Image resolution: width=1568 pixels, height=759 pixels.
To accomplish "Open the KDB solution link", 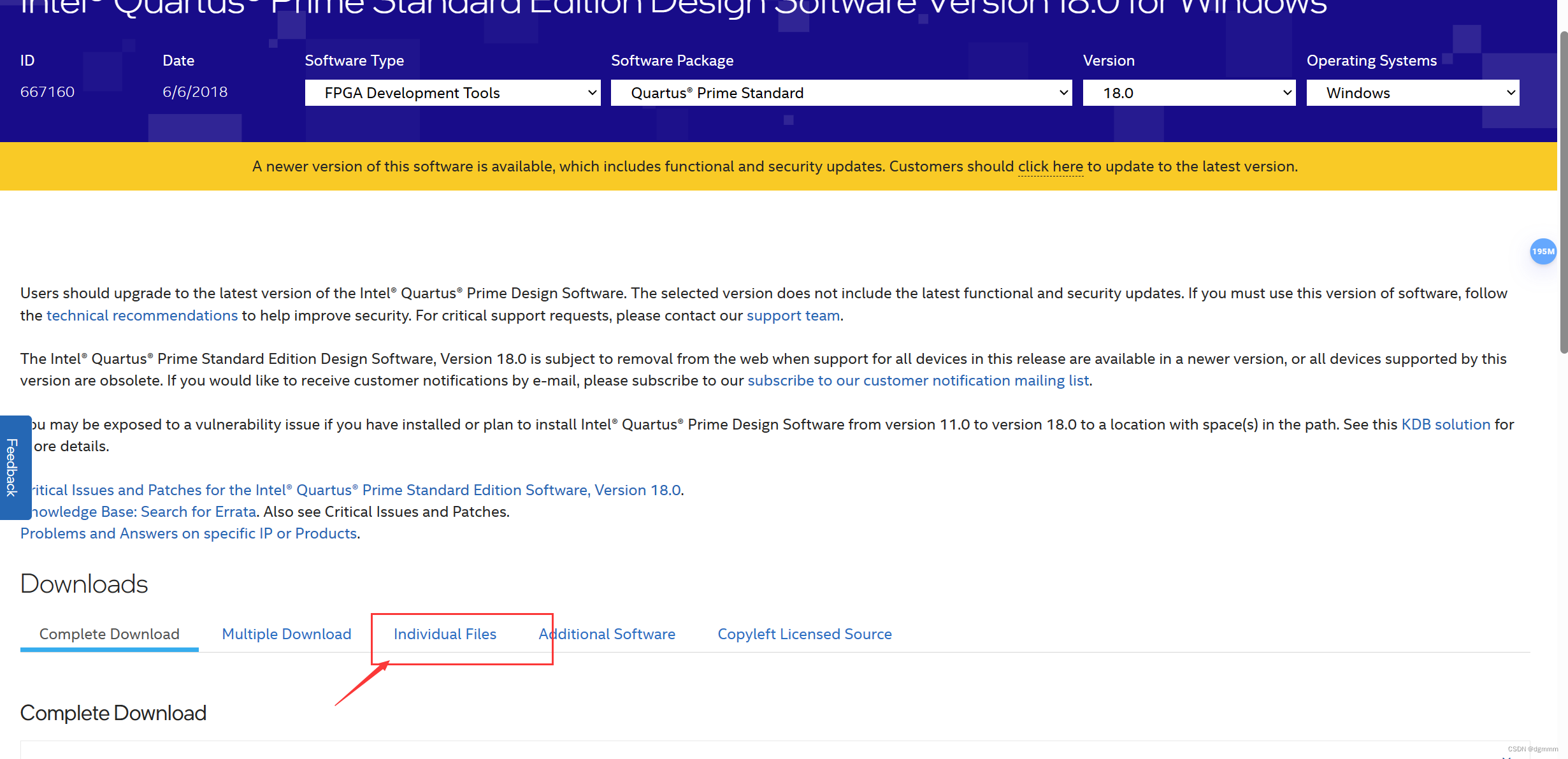I will pos(1446,424).
